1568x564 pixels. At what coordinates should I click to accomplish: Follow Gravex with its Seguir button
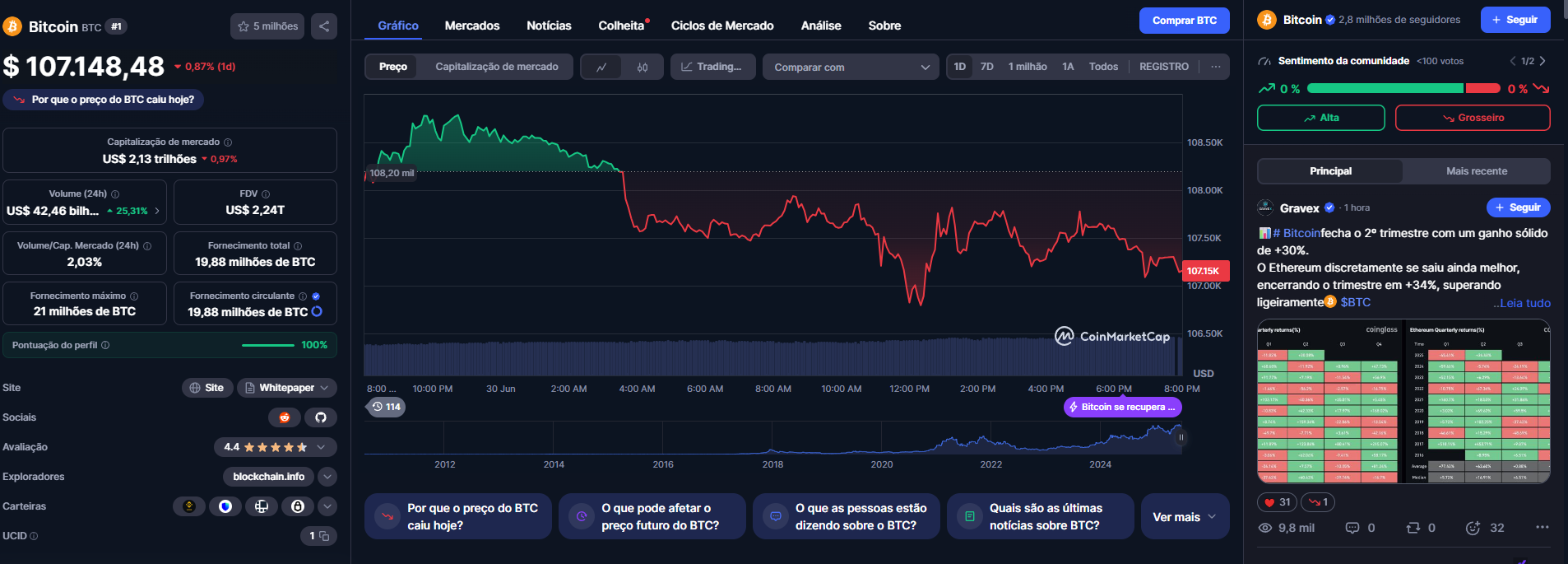(1518, 207)
